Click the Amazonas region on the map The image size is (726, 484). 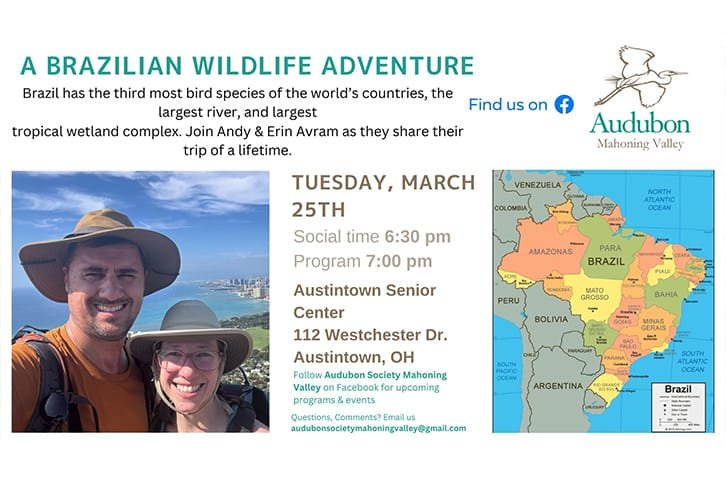coord(550,251)
